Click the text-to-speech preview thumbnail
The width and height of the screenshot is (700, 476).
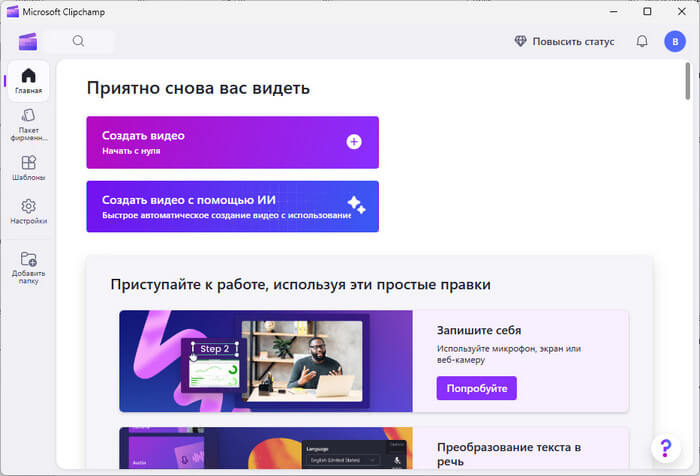tap(266, 448)
